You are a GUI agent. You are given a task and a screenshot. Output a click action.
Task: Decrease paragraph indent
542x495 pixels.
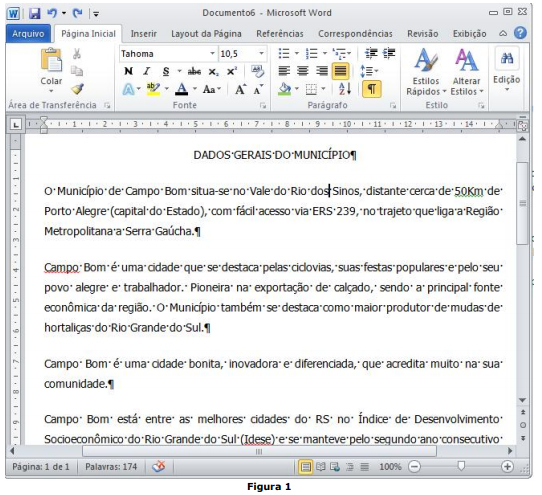click(x=371, y=53)
